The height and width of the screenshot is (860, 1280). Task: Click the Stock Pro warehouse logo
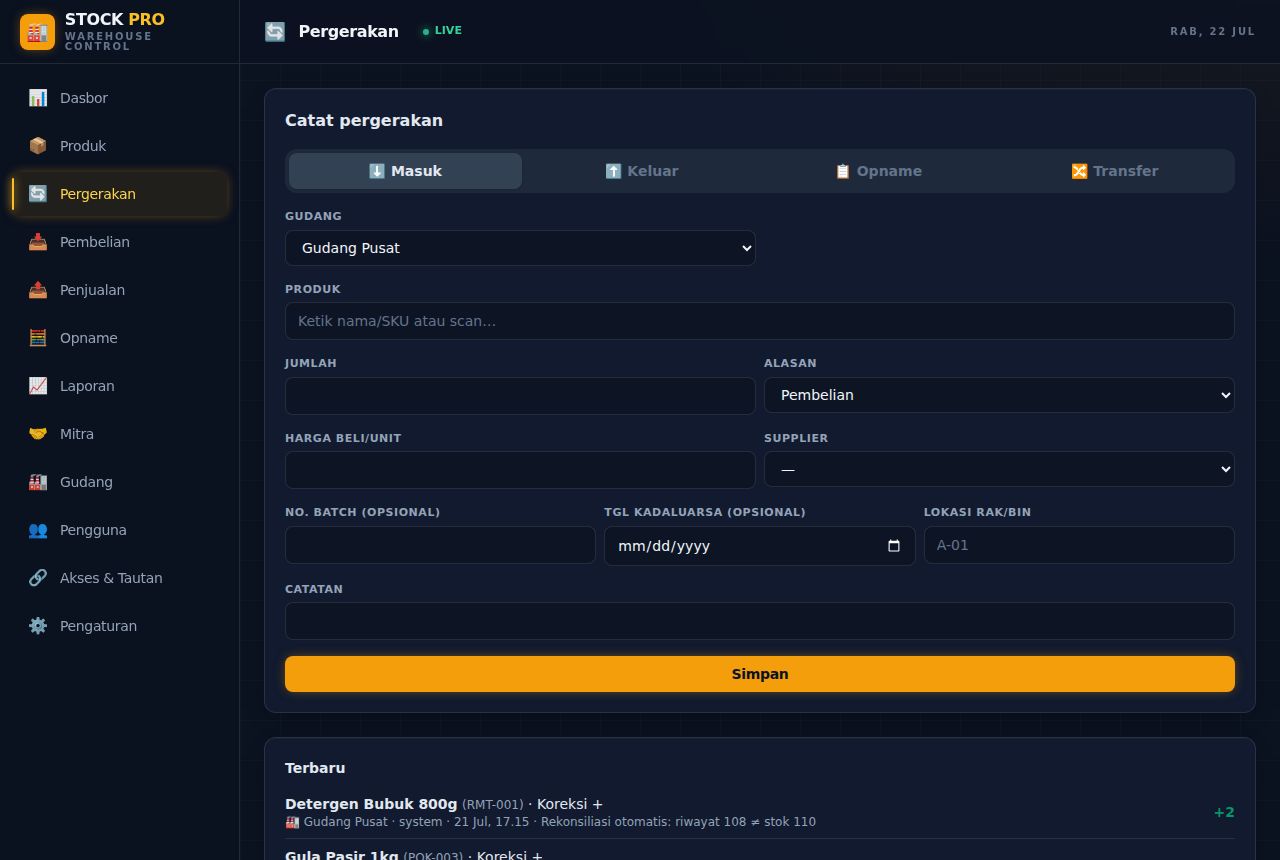click(x=38, y=32)
